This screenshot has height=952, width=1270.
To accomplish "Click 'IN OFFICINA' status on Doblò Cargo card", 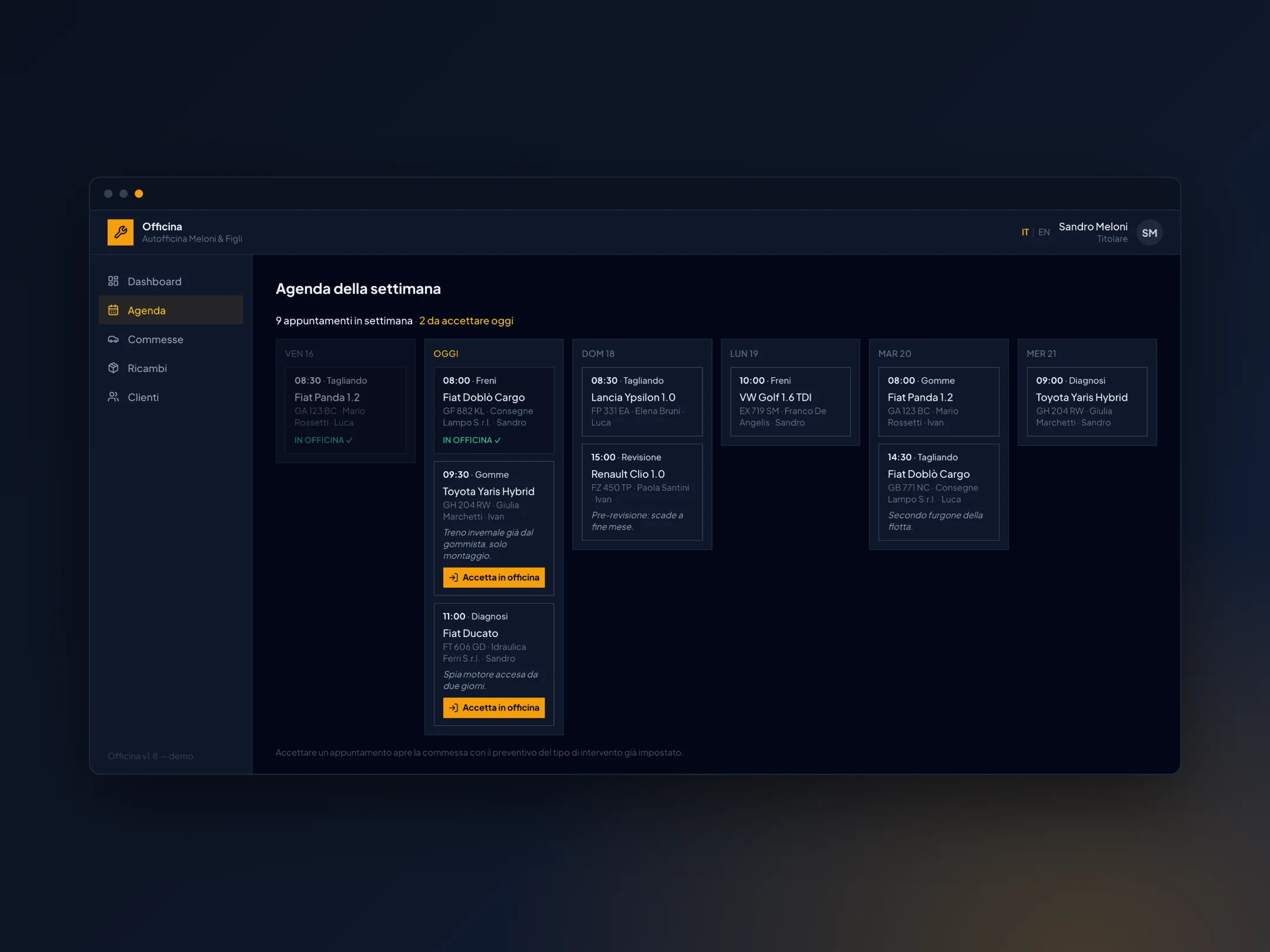I will point(472,440).
